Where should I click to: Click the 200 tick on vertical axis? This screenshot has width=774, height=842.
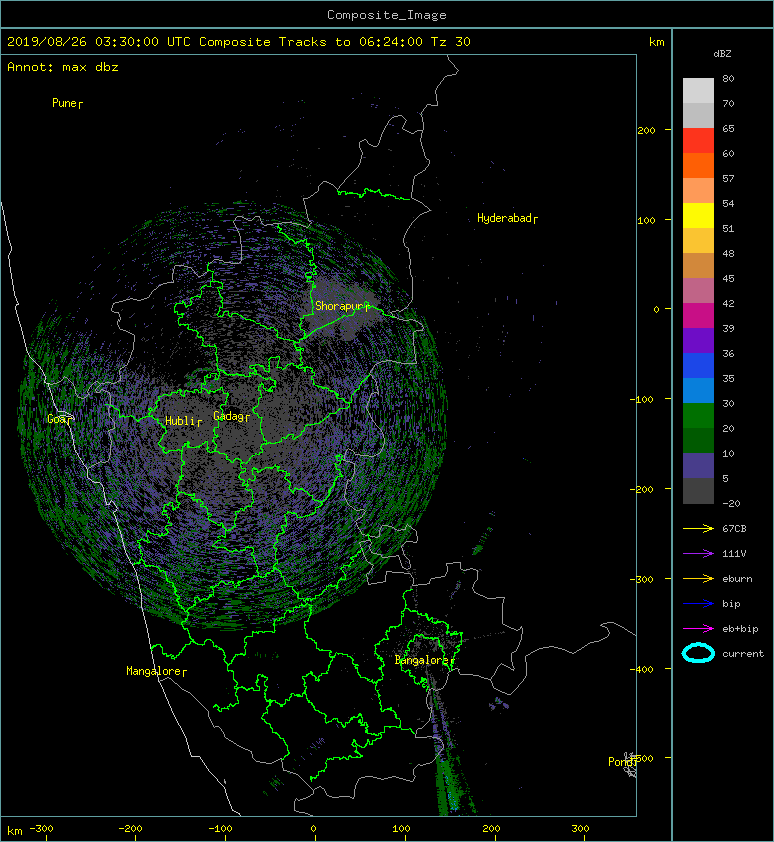[x=646, y=130]
